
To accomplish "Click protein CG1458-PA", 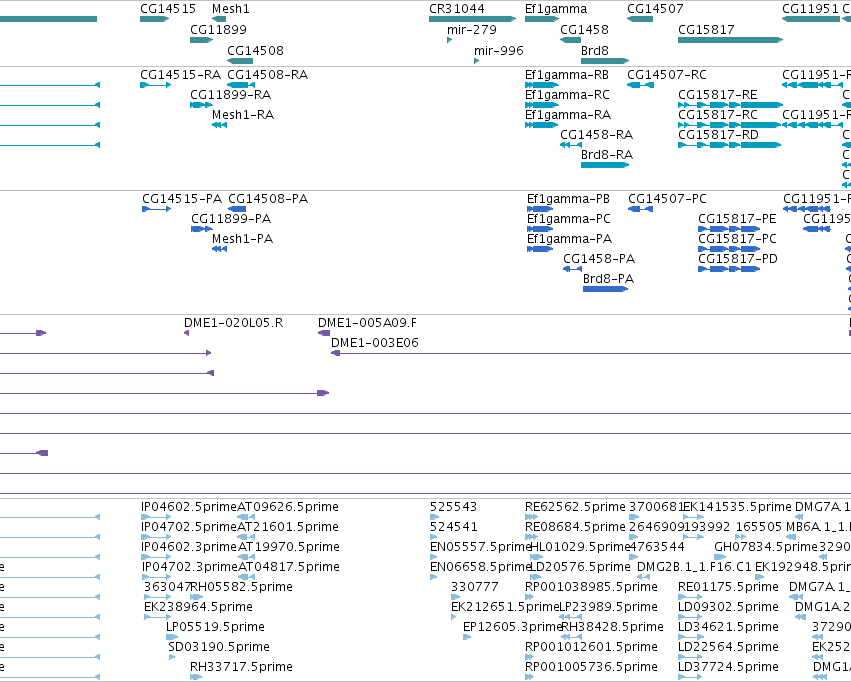I will (x=573, y=269).
